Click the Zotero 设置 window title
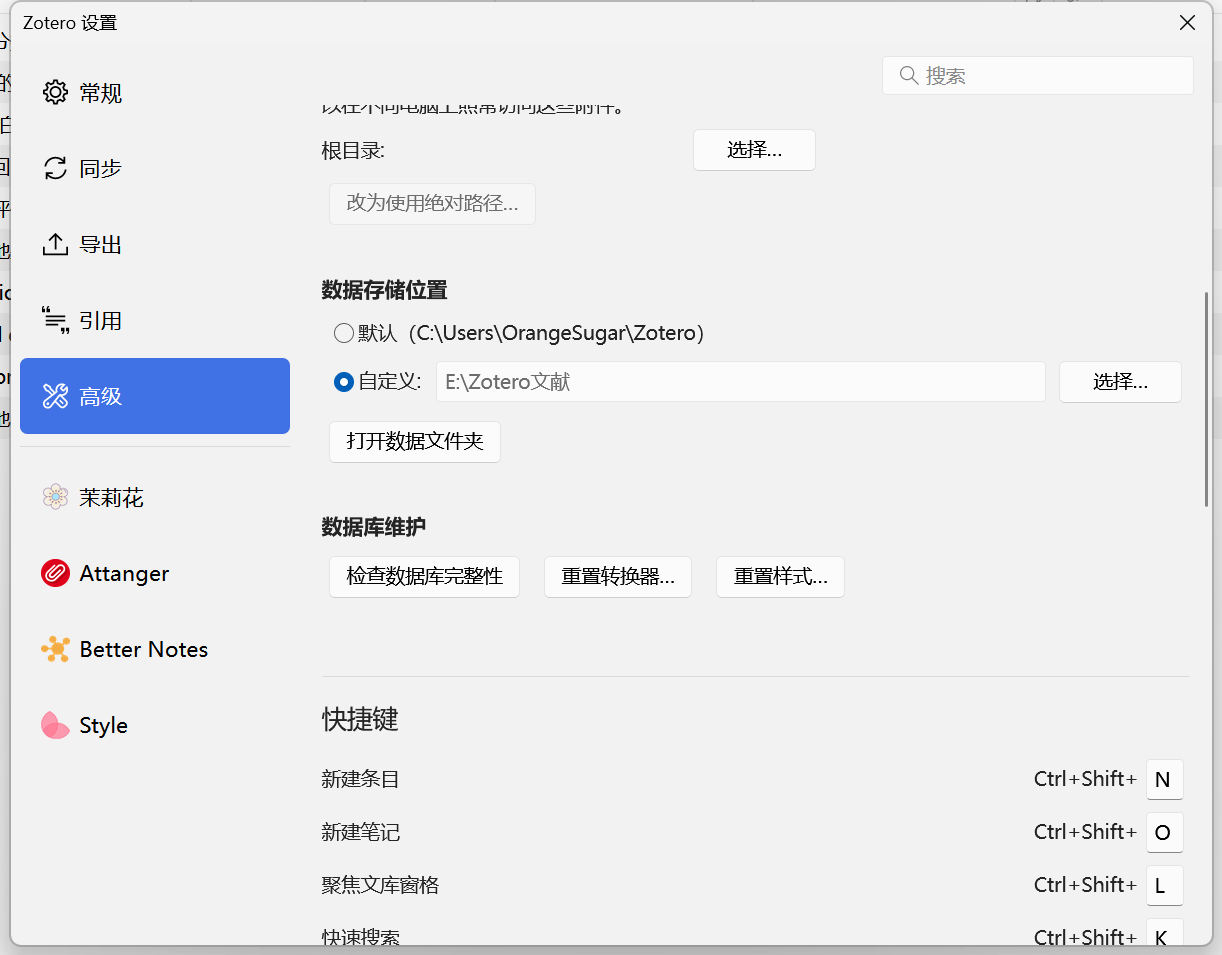This screenshot has height=955, width=1222. point(70,23)
